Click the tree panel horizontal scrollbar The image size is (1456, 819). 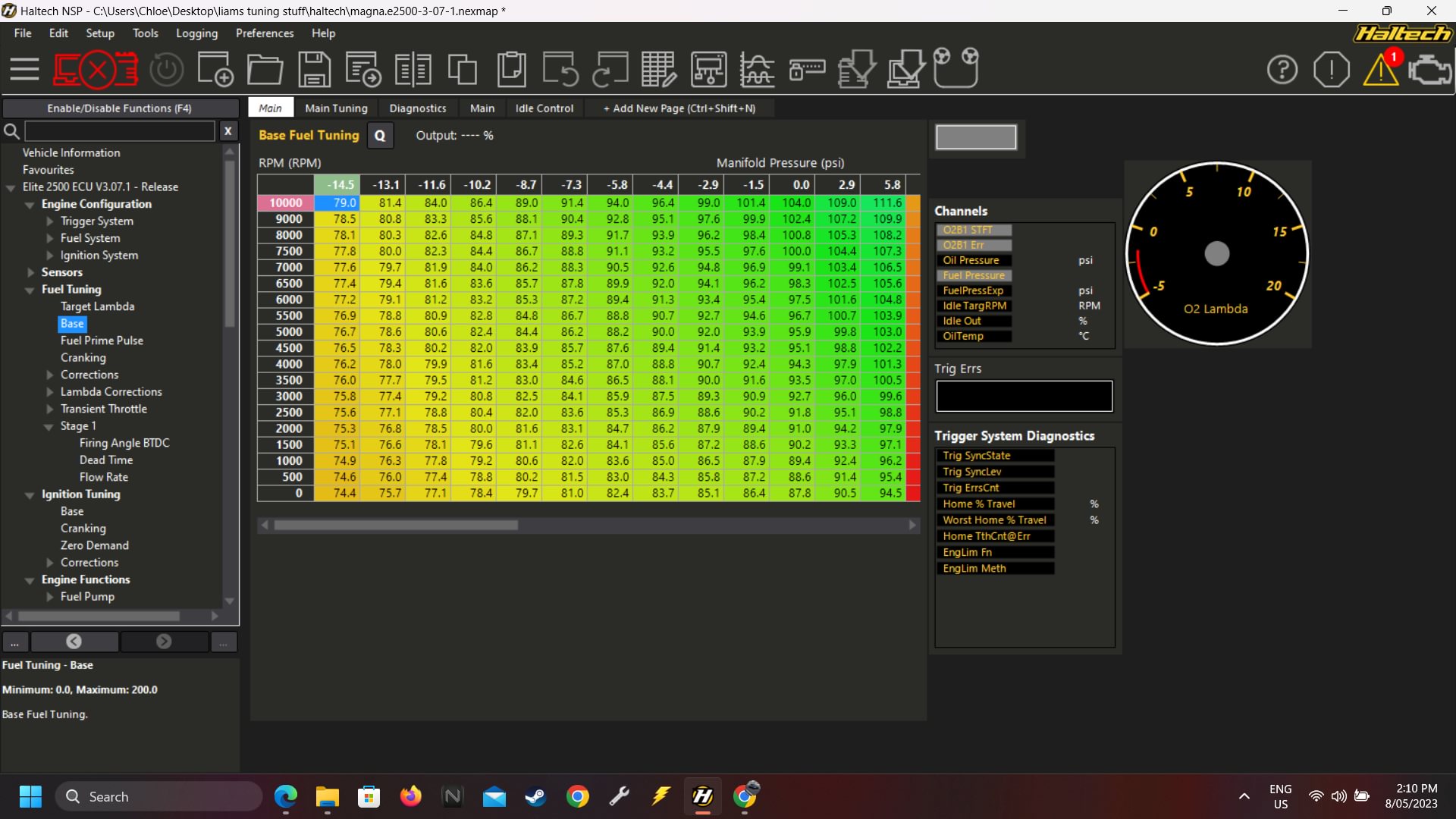click(x=99, y=616)
